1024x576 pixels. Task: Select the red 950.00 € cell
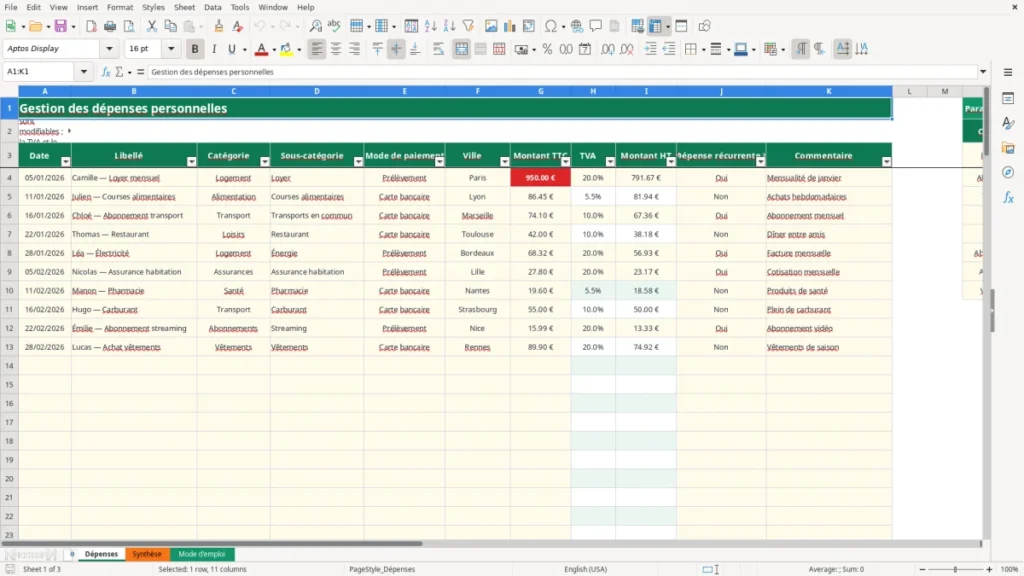point(541,178)
